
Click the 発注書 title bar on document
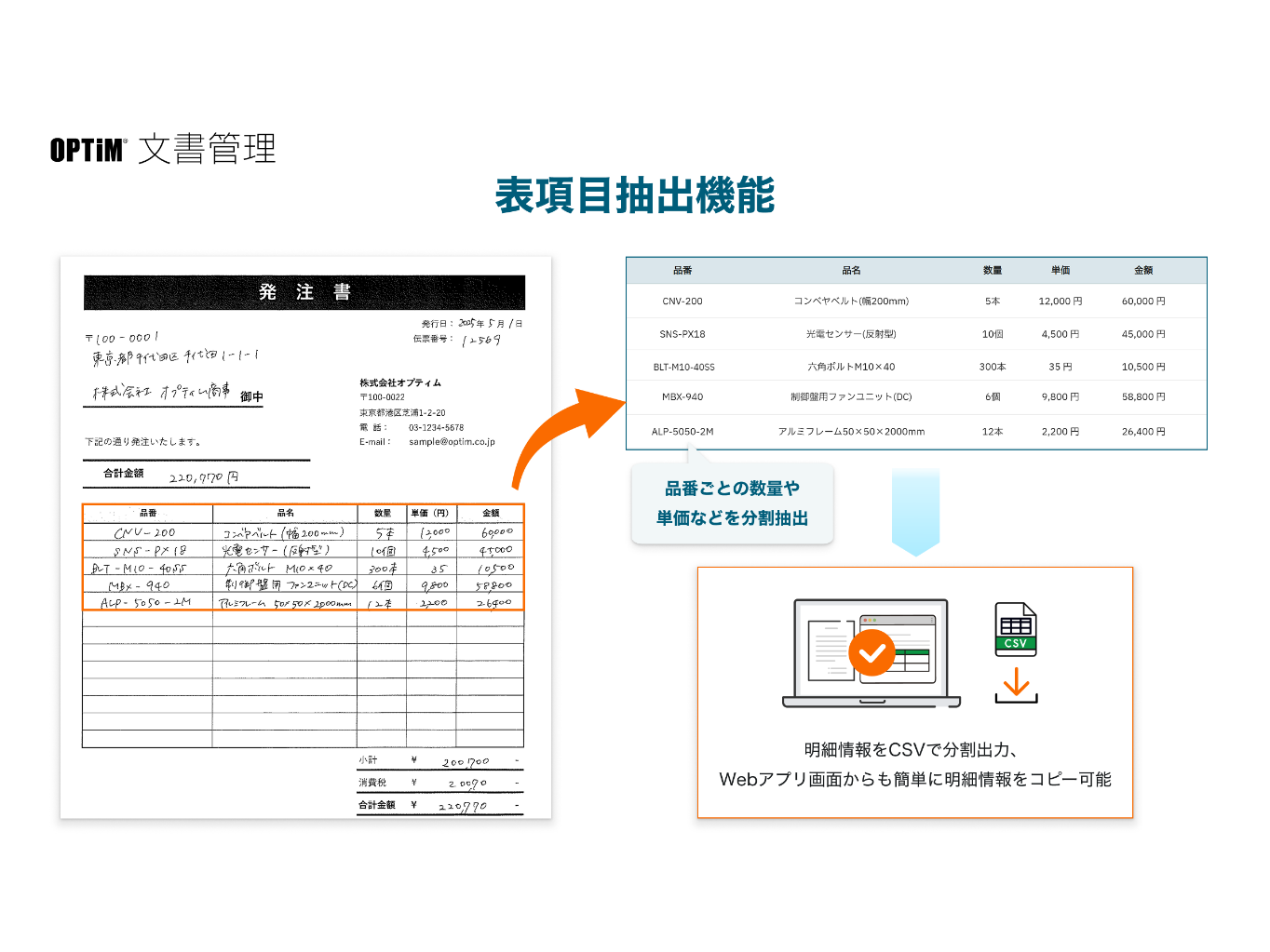point(304,292)
